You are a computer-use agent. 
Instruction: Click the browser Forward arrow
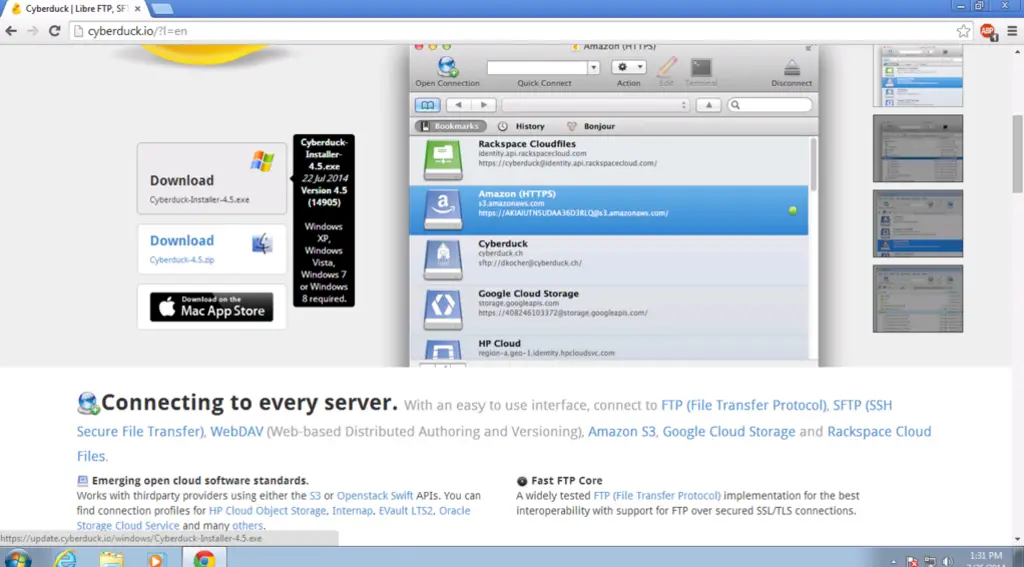(33, 31)
